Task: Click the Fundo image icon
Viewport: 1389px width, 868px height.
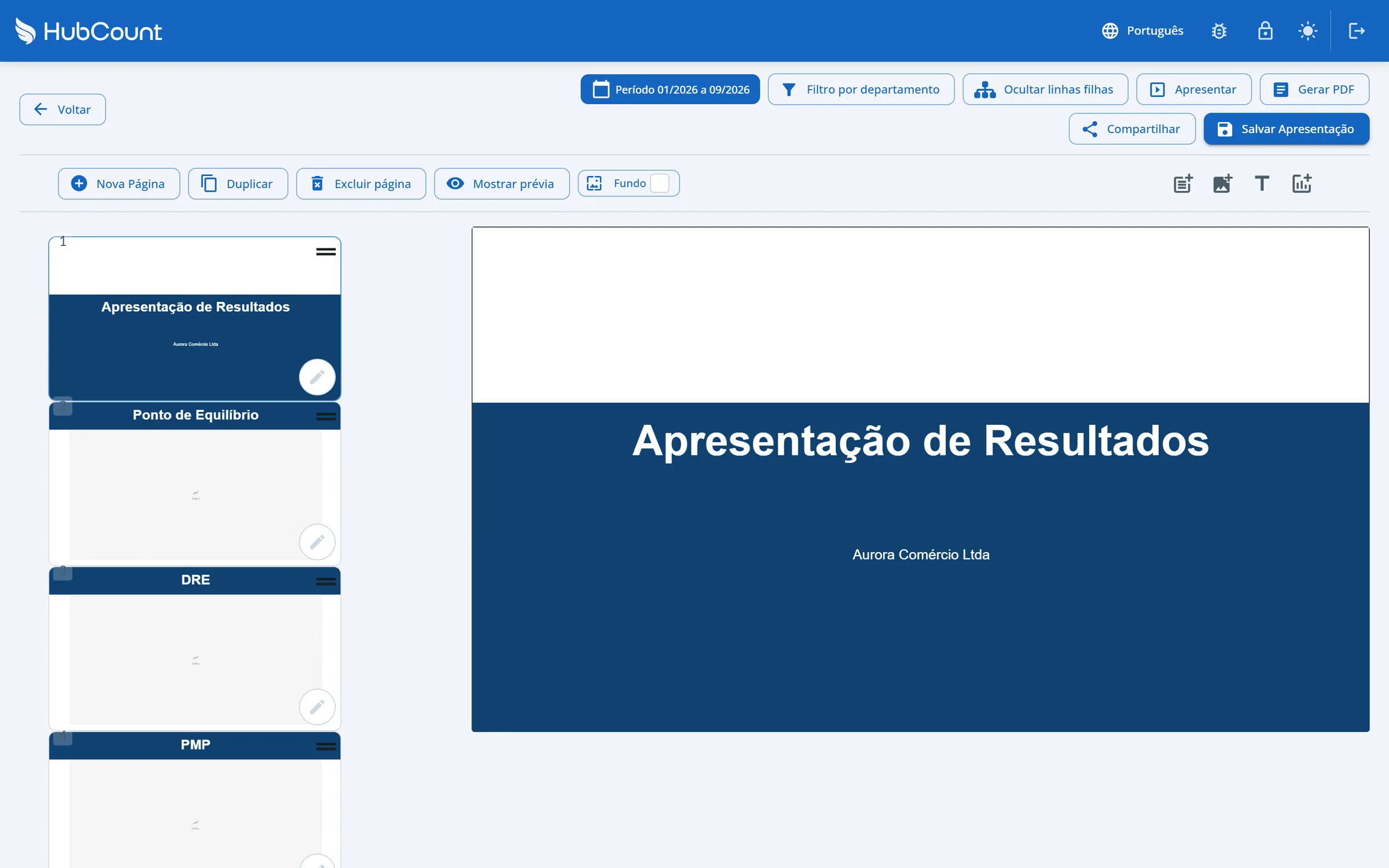Action: point(594,183)
